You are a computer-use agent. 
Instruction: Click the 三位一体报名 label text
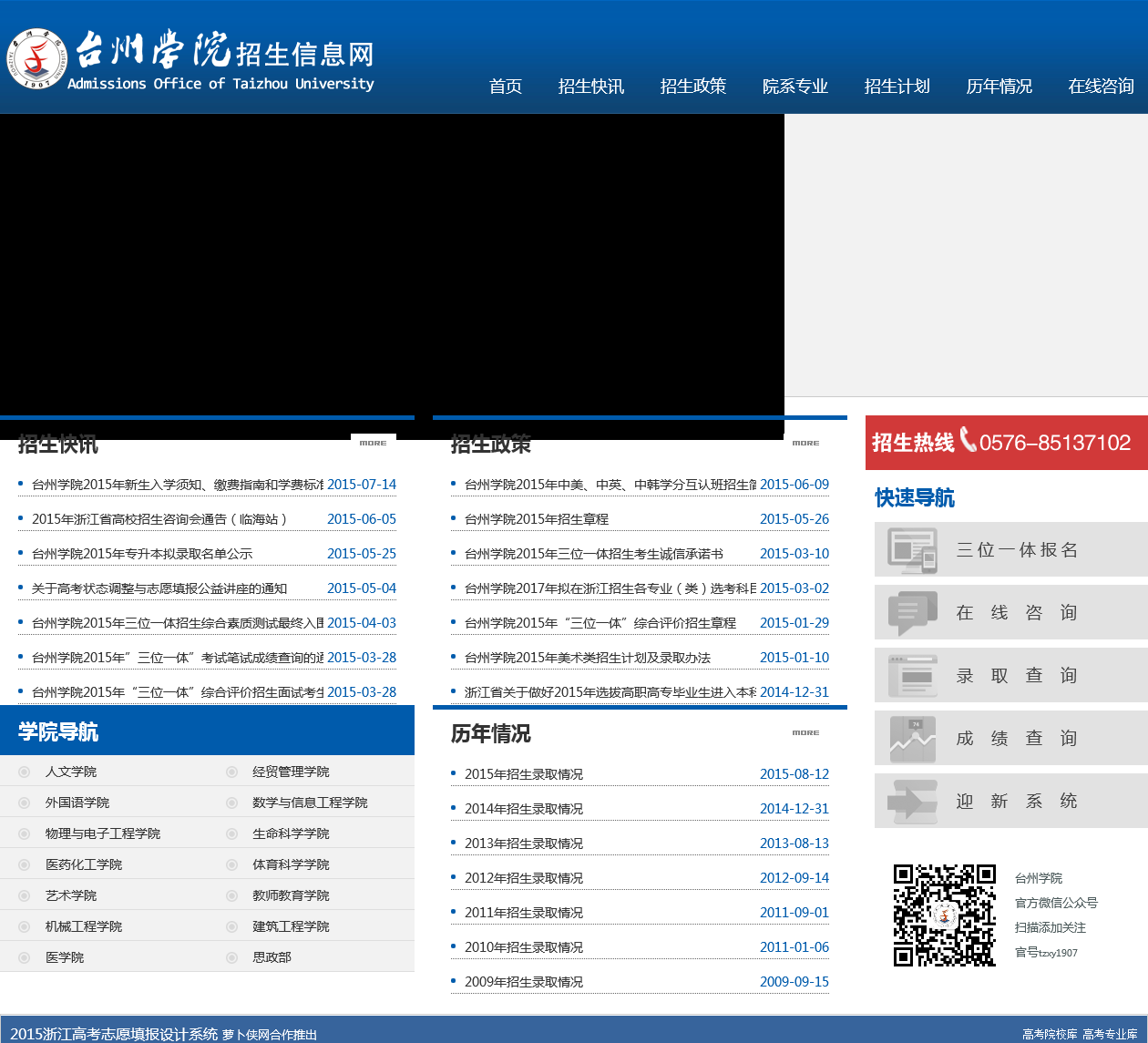(x=1017, y=549)
